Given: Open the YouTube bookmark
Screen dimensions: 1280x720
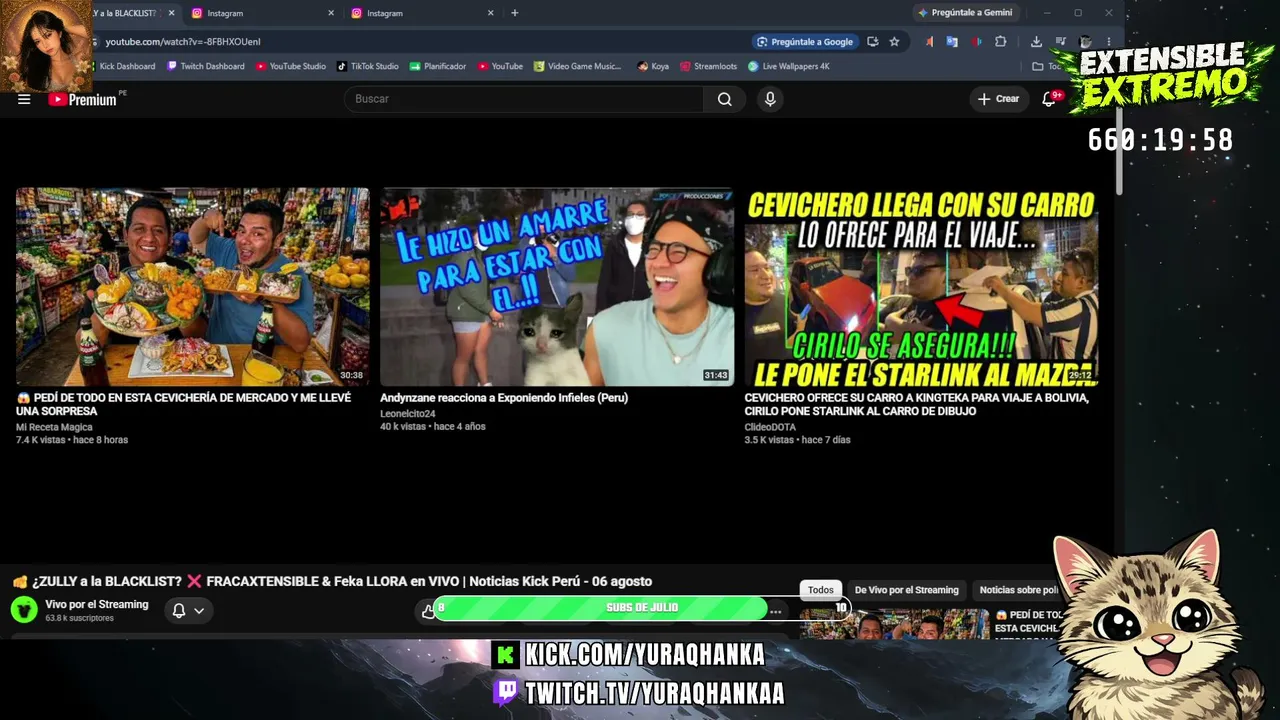Looking at the screenshot, I should coord(500,66).
